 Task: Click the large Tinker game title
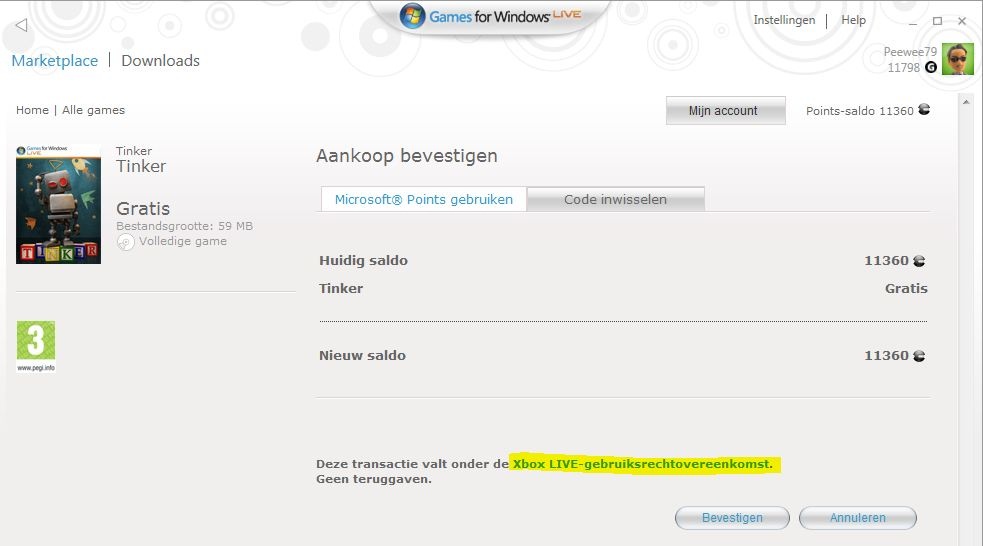[x=141, y=167]
